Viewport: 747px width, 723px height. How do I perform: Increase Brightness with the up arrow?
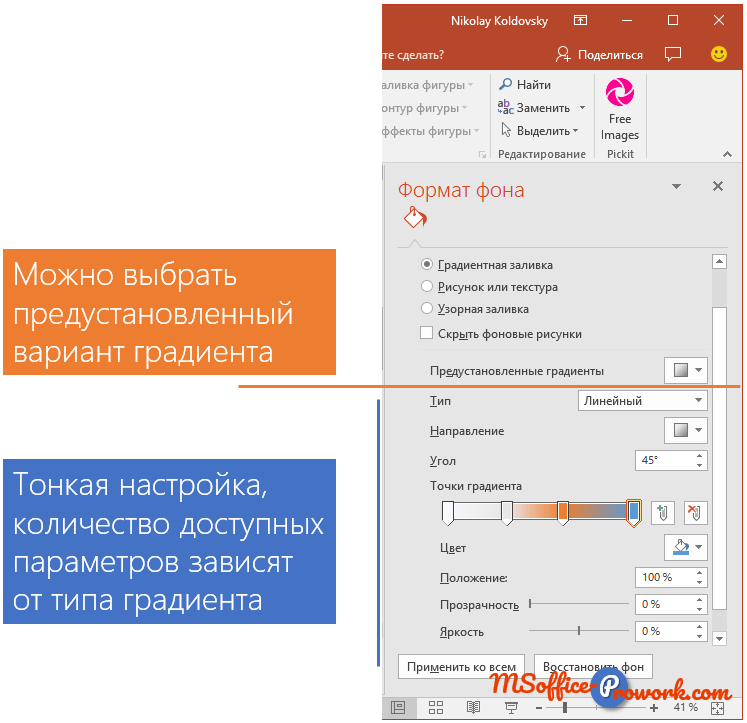[x=699, y=627]
